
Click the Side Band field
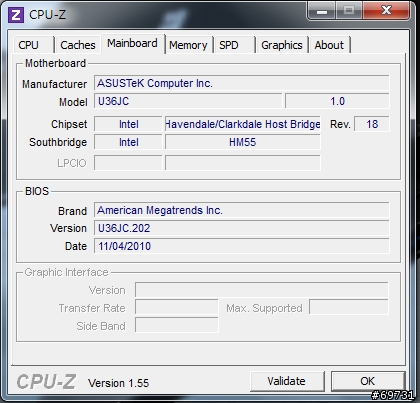tap(177, 325)
